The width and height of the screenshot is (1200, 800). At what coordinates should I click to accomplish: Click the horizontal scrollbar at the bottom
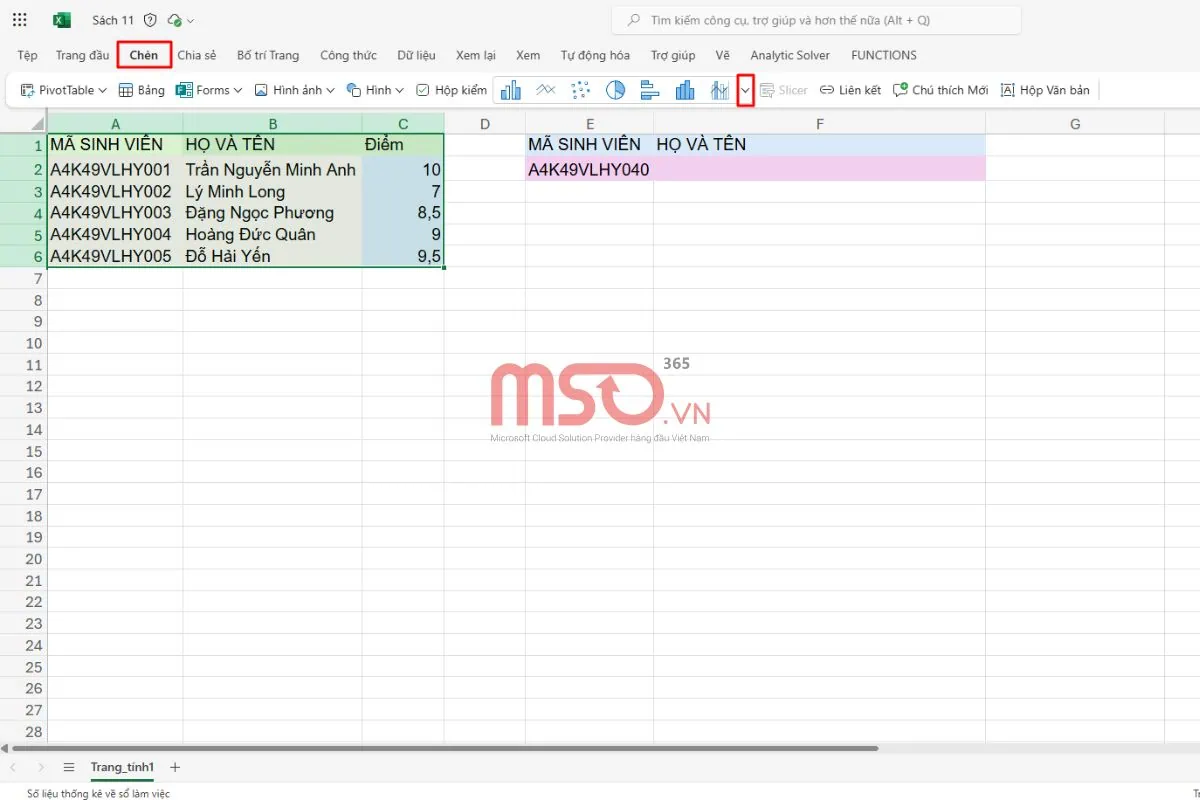tap(440, 746)
